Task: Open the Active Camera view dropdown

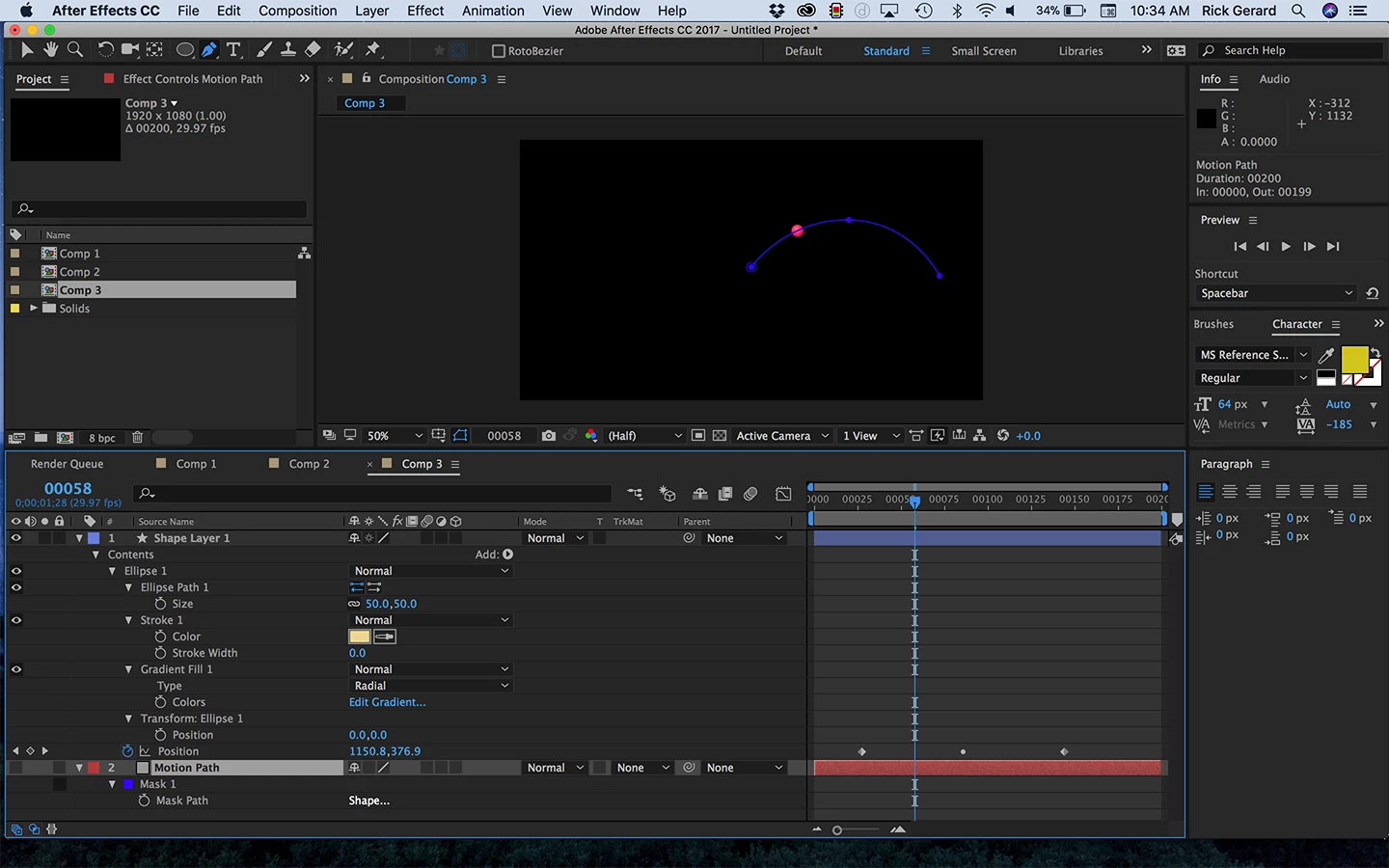Action: pos(782,436)
